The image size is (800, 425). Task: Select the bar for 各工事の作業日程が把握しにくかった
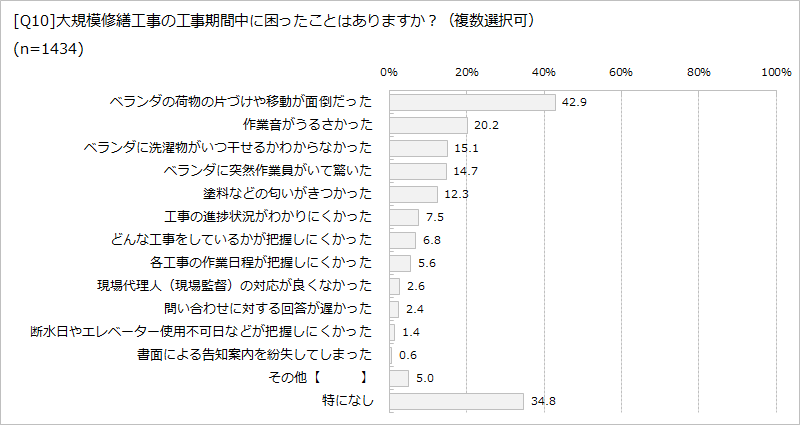(400, 263)
